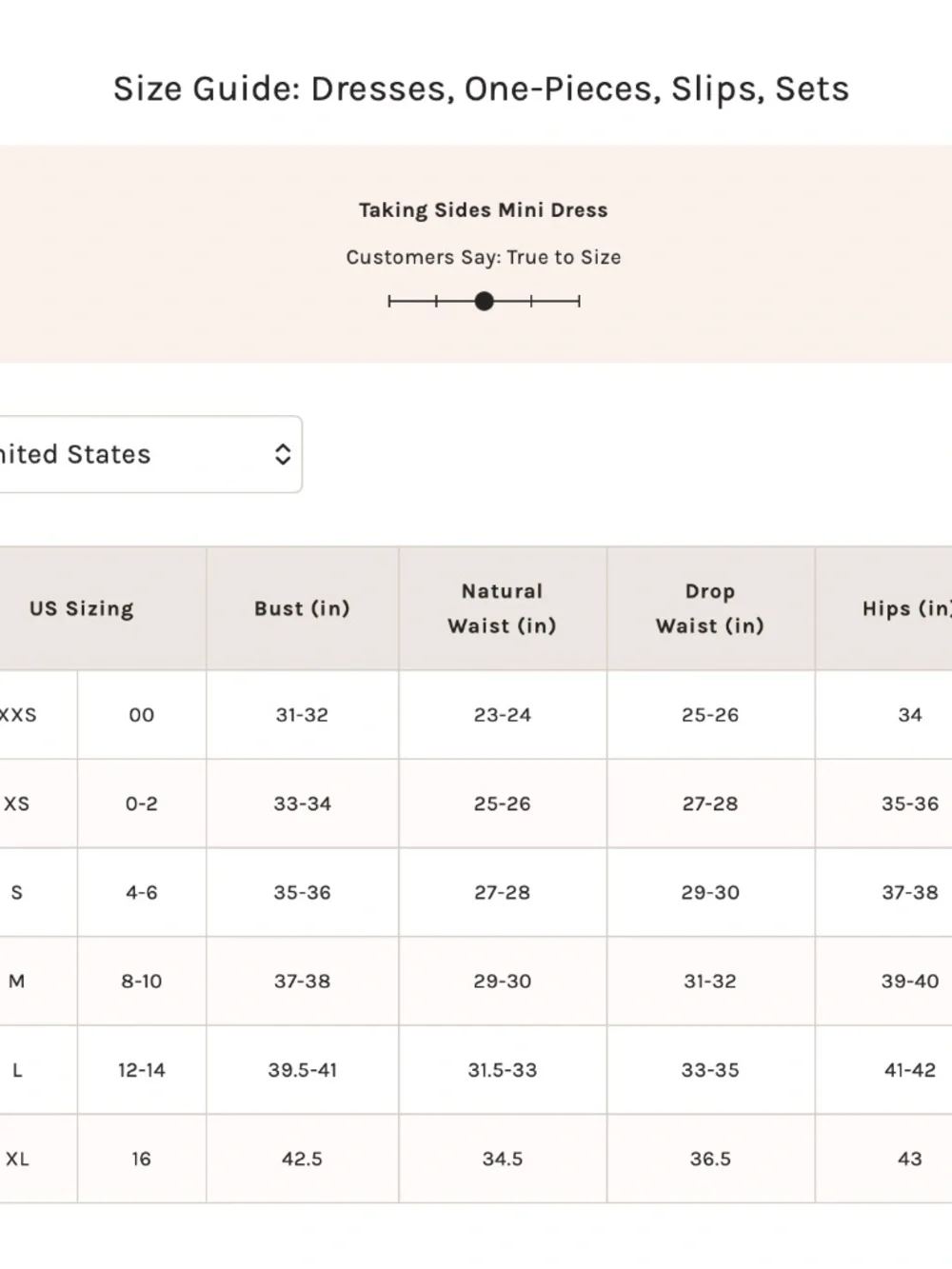
Task: Click the Size Guide heading text
Action: click(x=481, y=89)
